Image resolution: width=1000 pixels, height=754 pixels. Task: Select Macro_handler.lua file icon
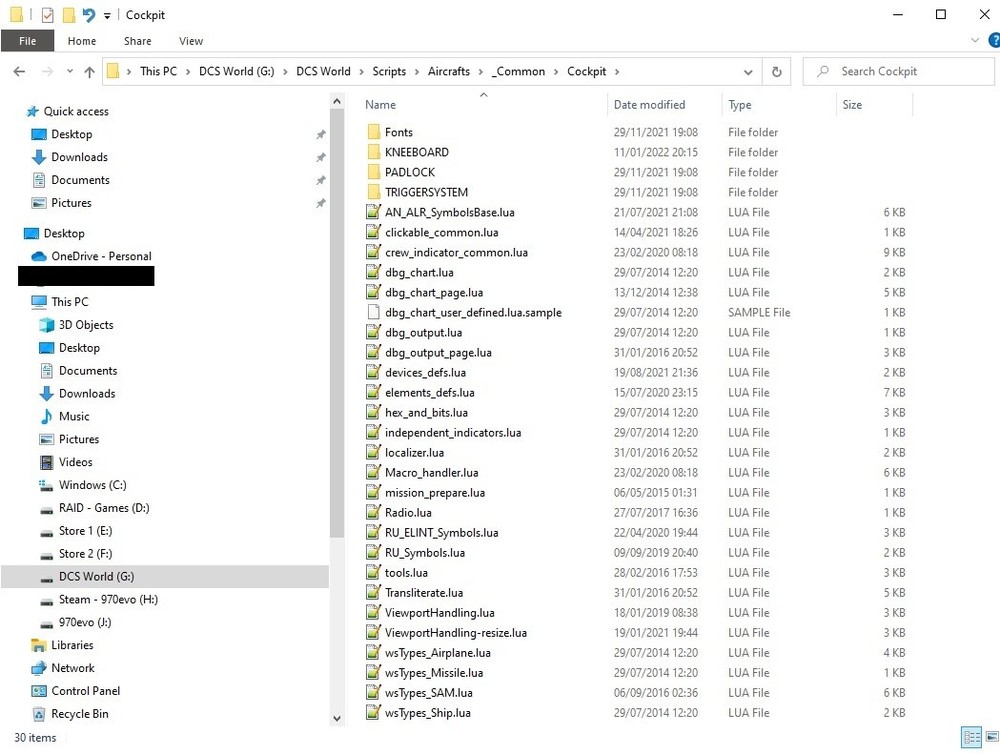pyautogui.click(x=374, y=473)
